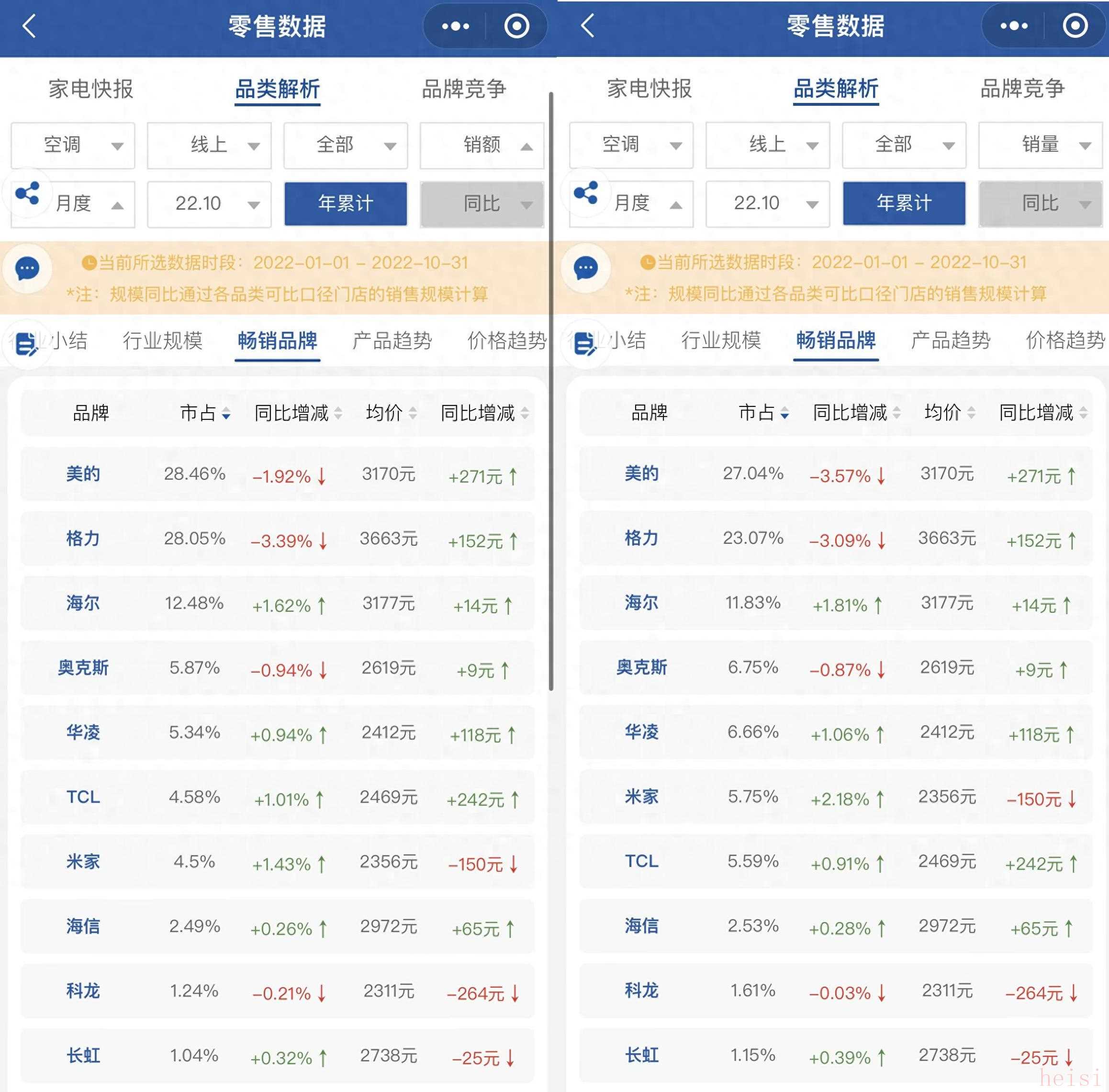This screenshot has height=1092, width=1109.
Task: Open 长虹 brand link in right table
Action: pyautogui.click(x=642, y=1055)
